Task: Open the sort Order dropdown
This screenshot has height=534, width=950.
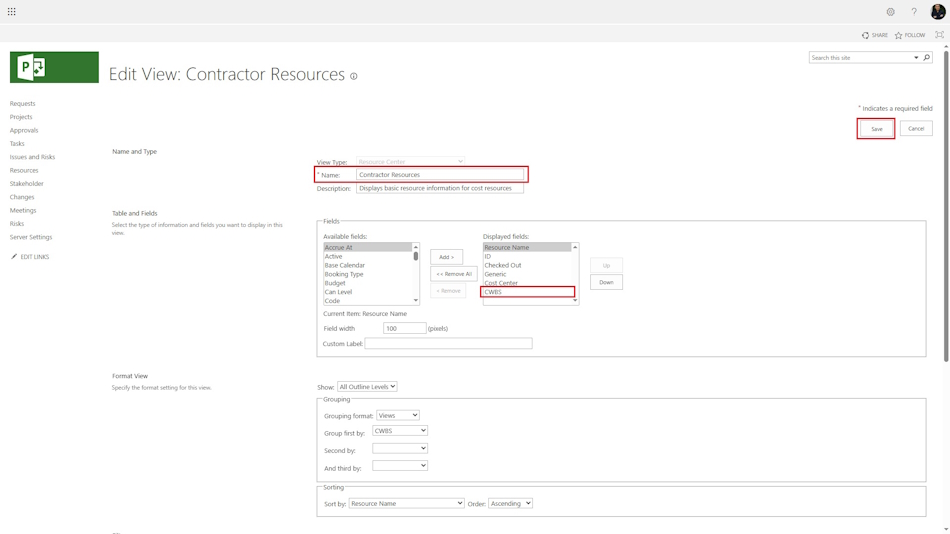Action: coord(510,504)
